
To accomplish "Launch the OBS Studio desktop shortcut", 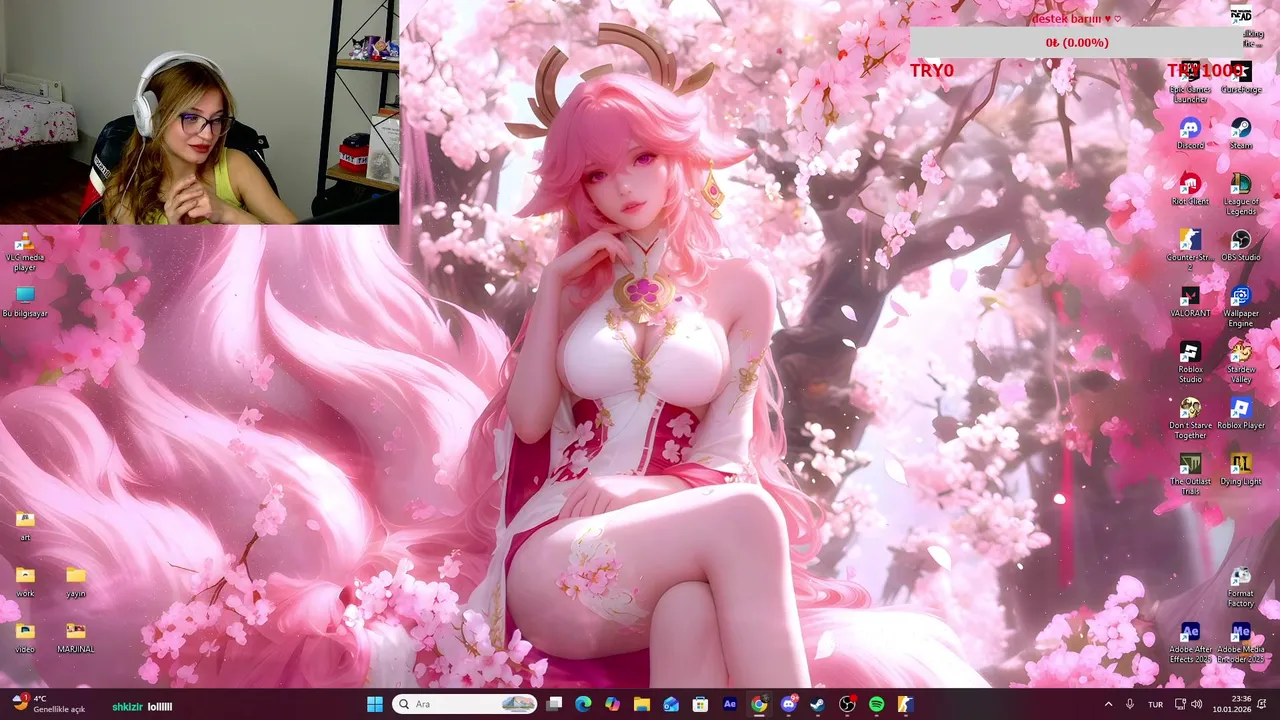I will pyautogui.click(x=1241, y=246).
